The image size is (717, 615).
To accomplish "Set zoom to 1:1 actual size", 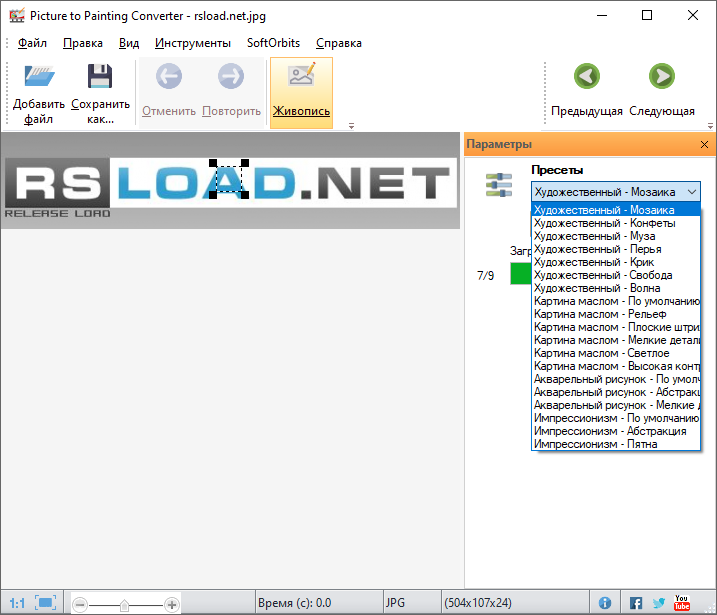I will click(x=17, y=603).
